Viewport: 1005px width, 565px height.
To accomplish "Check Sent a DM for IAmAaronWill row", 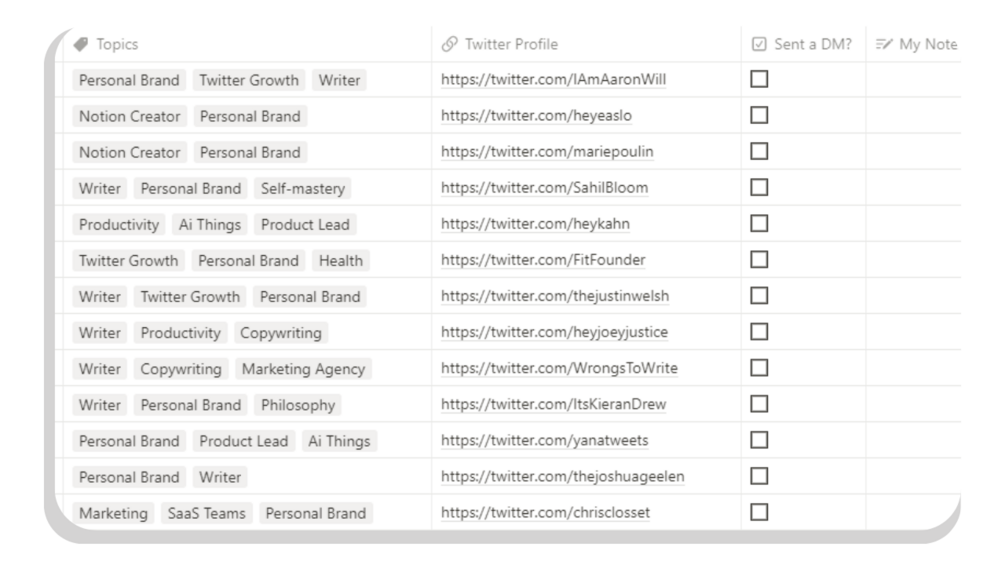I will [759, 80].
